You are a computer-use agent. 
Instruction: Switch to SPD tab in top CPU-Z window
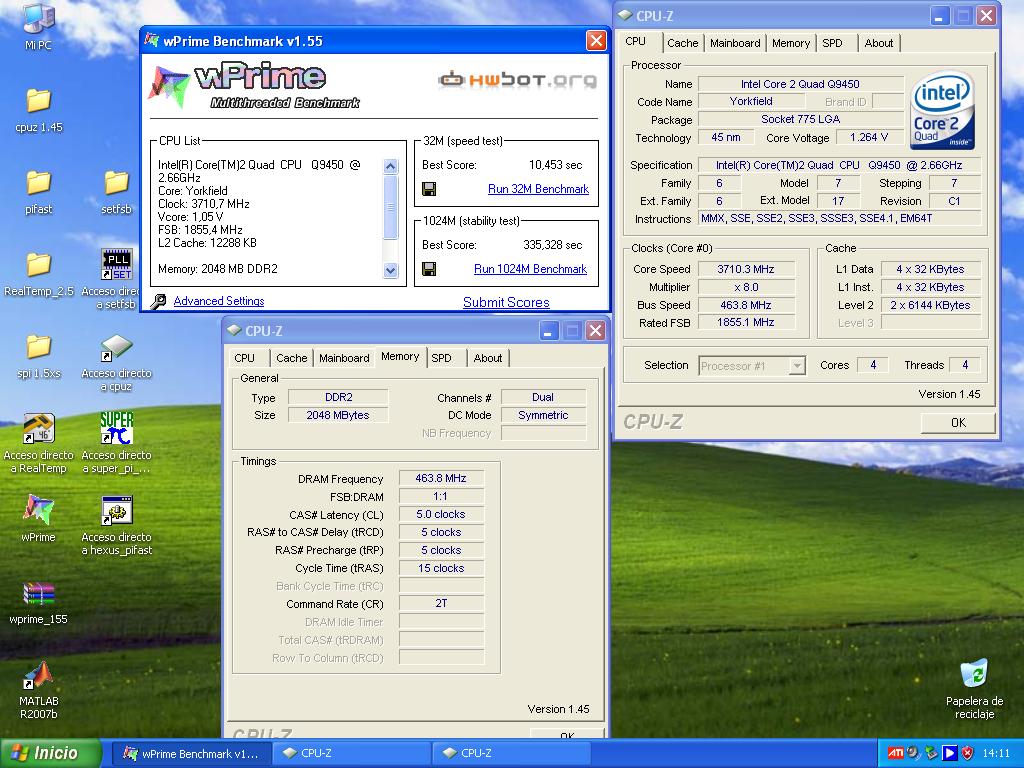(832, 43)
